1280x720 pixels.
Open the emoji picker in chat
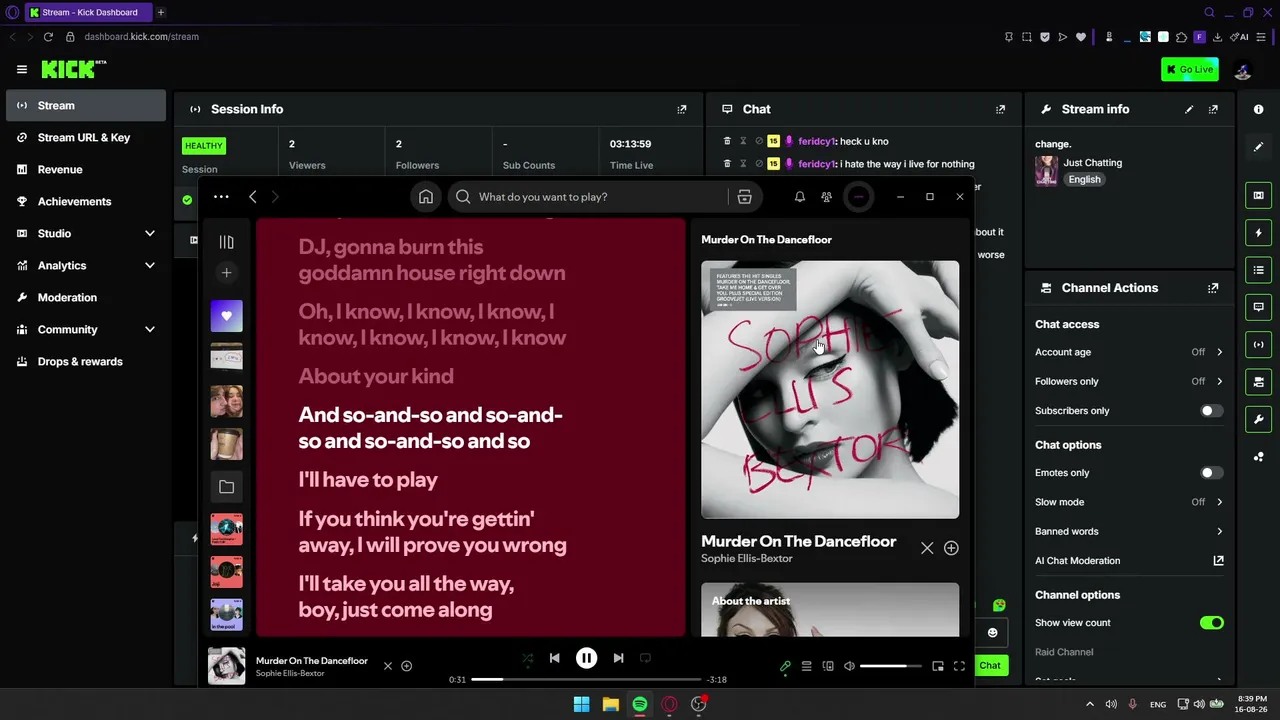(x=992, y=632)
